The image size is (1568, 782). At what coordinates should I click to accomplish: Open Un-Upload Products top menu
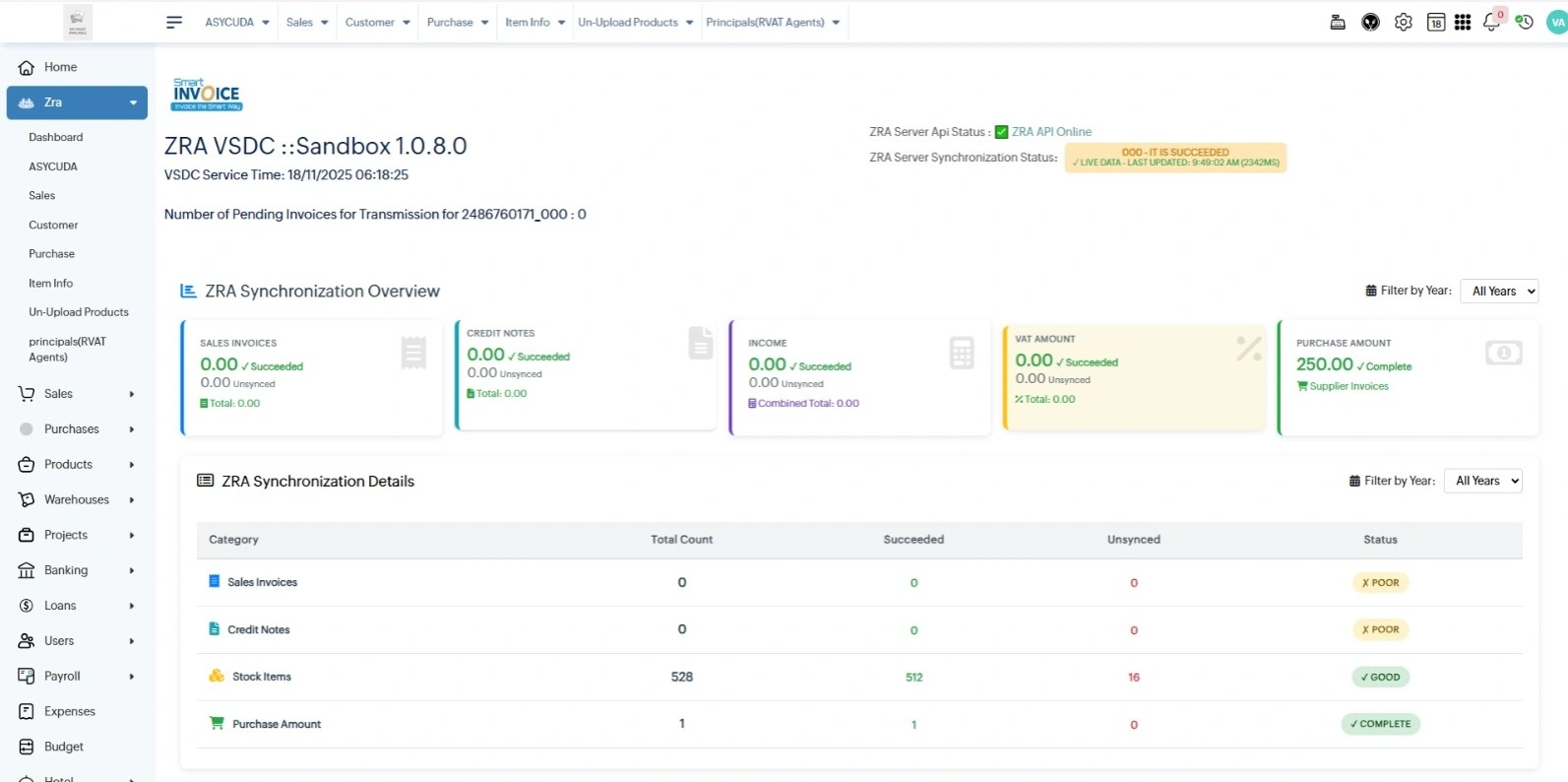[x=635, y=22]
